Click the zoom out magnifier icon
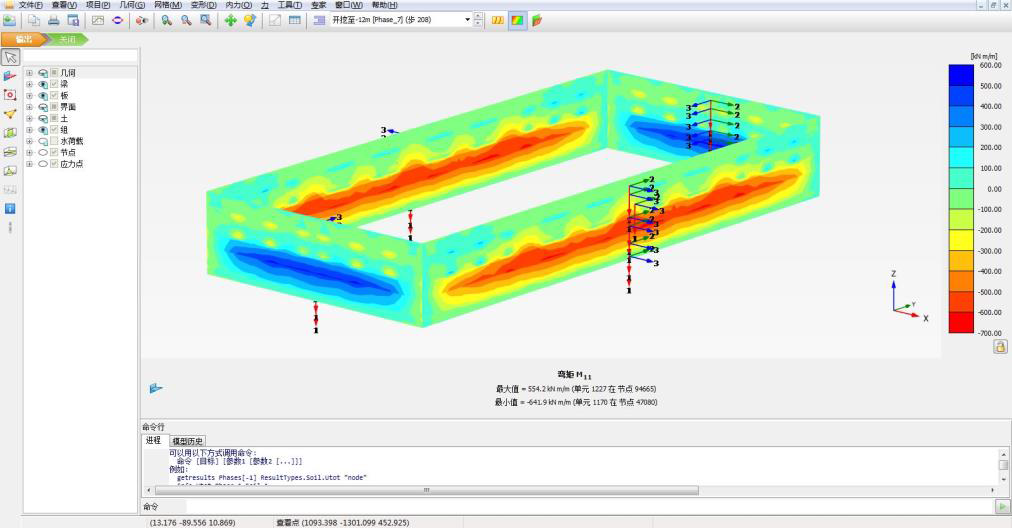Screen dimensions: 1012x528 point(186,20)
